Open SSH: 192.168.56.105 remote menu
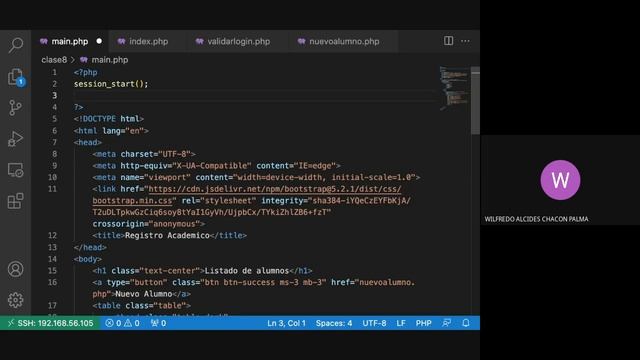The width and height of the screenshot is (640, 360). [x=51, y=323]
